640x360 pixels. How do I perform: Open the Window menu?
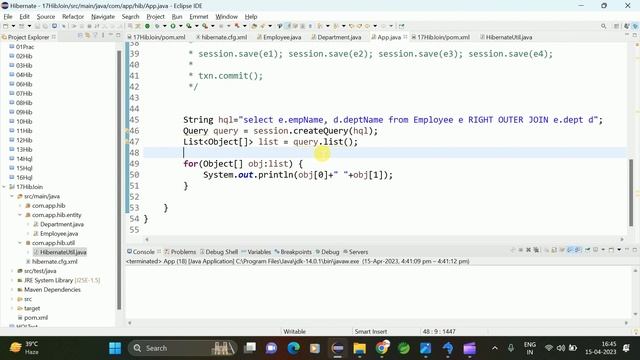pos(227,17)
